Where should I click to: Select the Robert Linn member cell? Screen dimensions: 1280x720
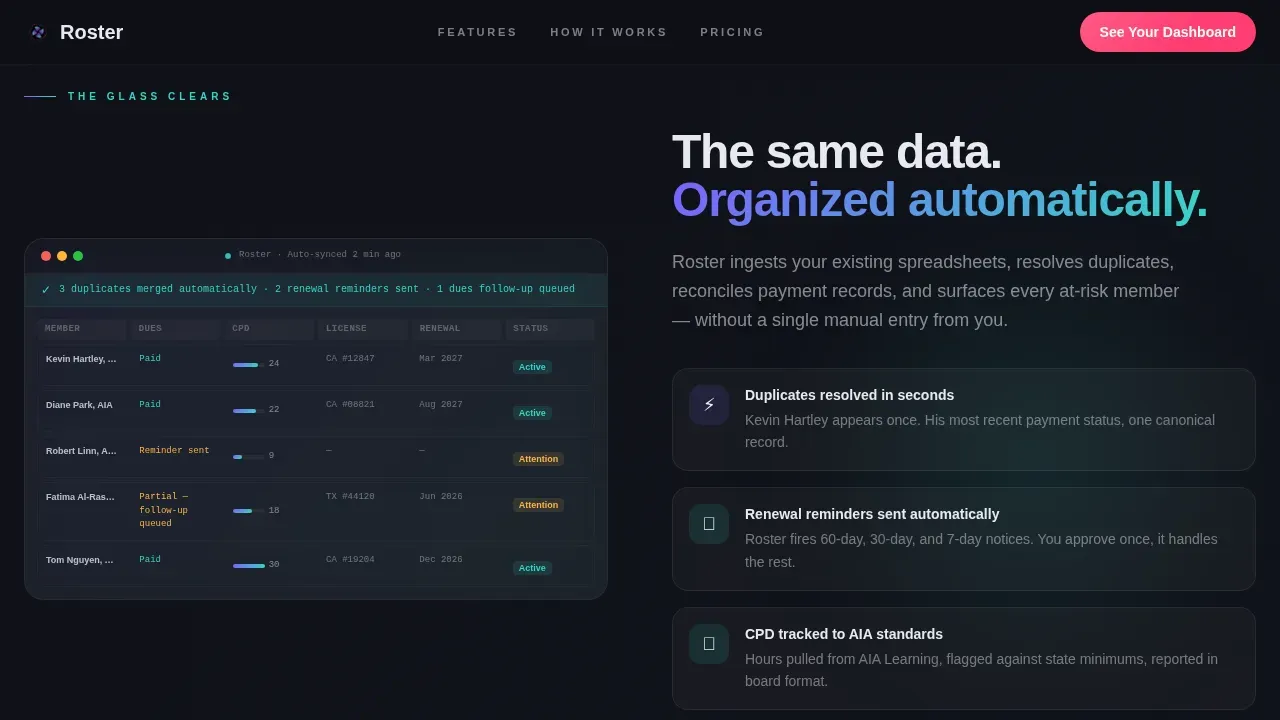click(81, 451)
